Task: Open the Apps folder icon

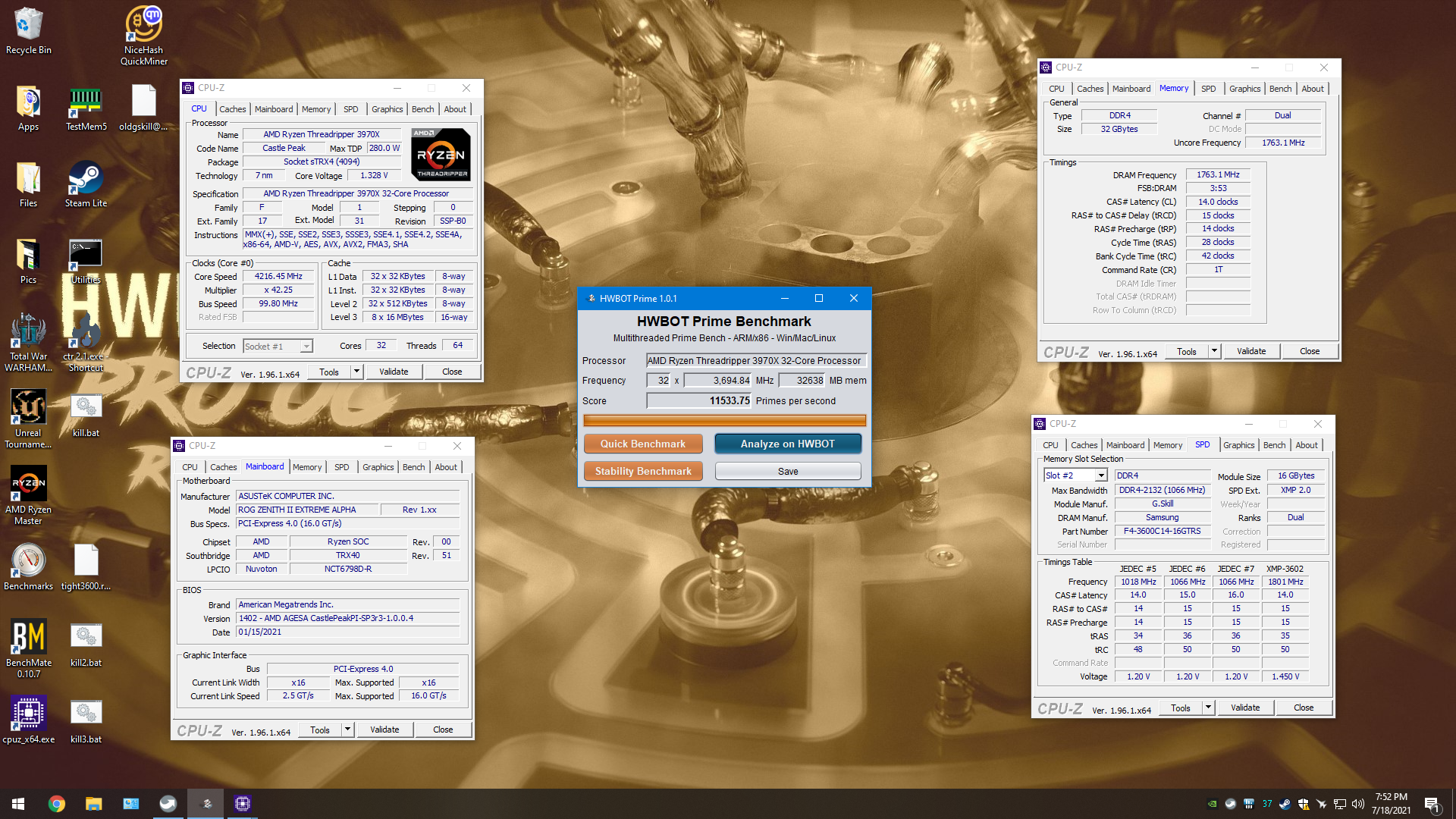Action: [28, 108]
